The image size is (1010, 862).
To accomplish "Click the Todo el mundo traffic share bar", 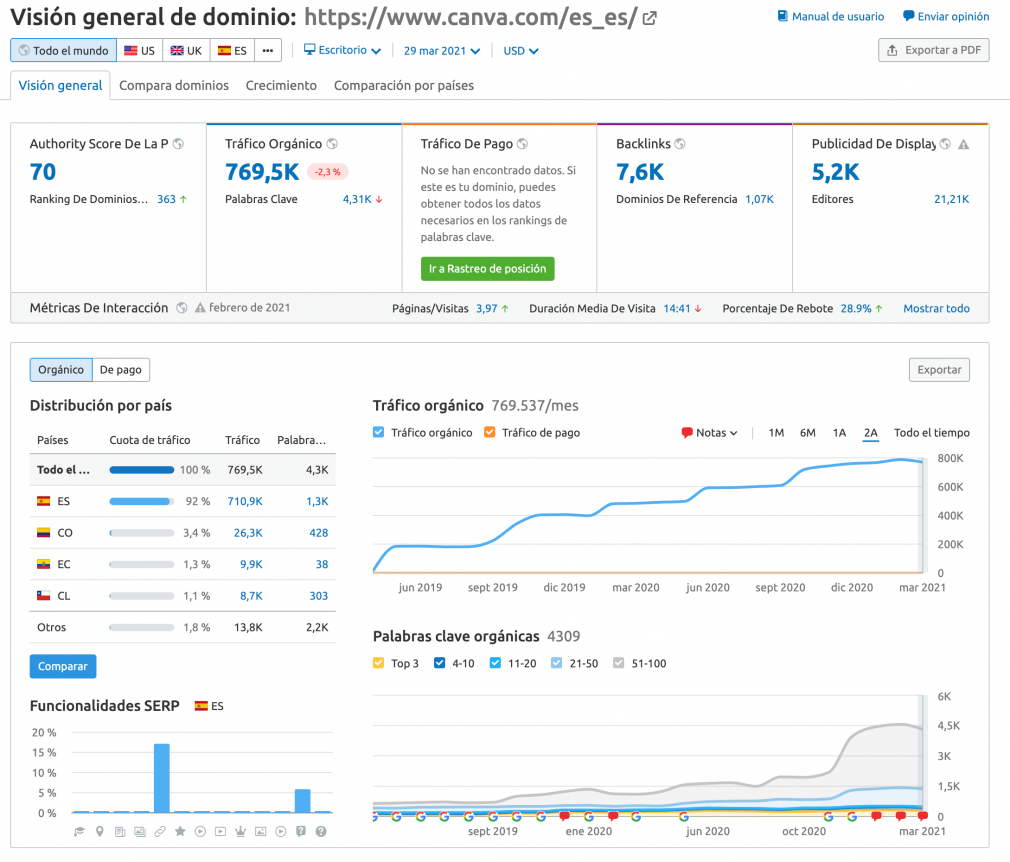I will [x=142, y=470].
